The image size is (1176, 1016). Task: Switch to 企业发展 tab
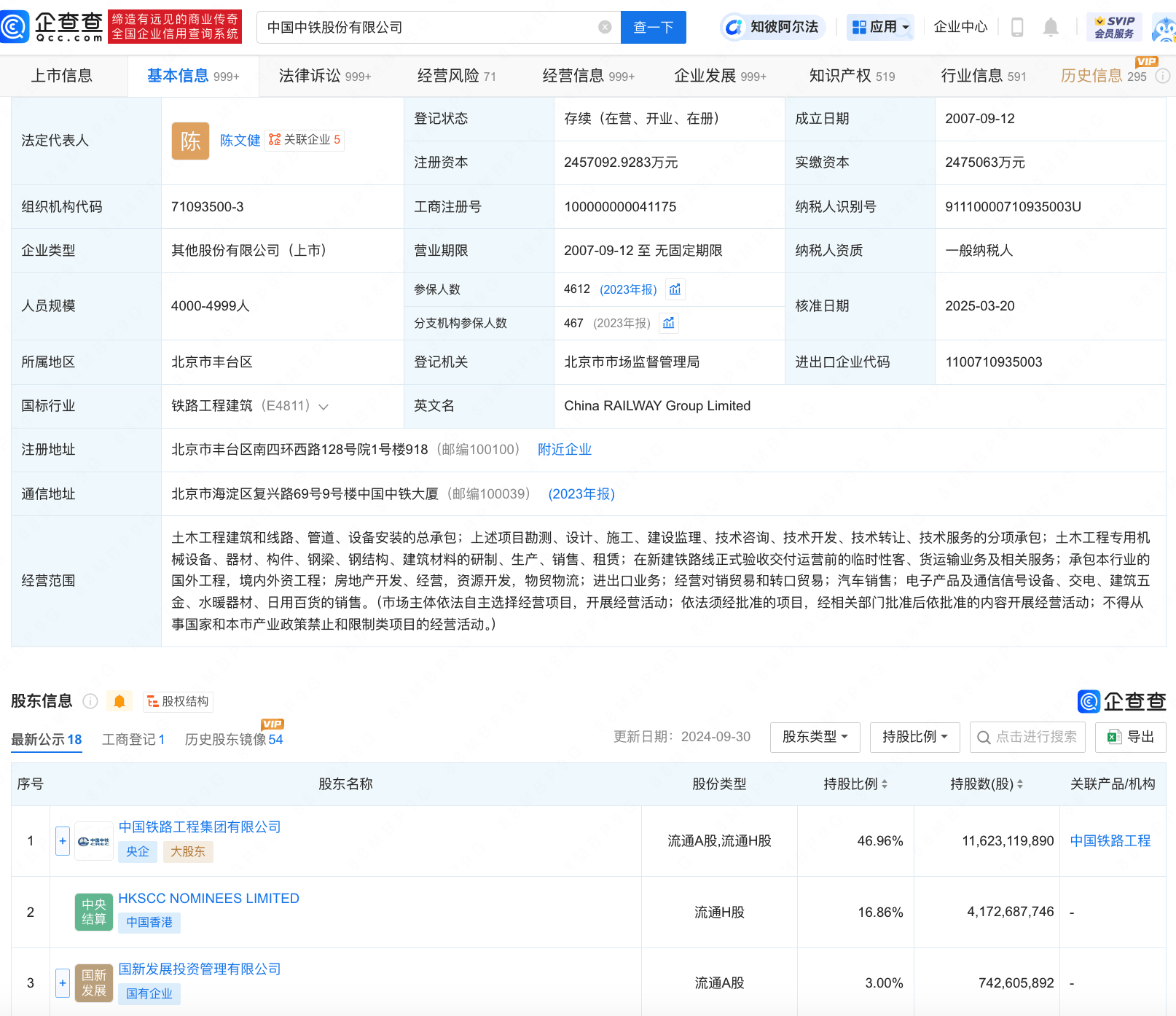720,76
